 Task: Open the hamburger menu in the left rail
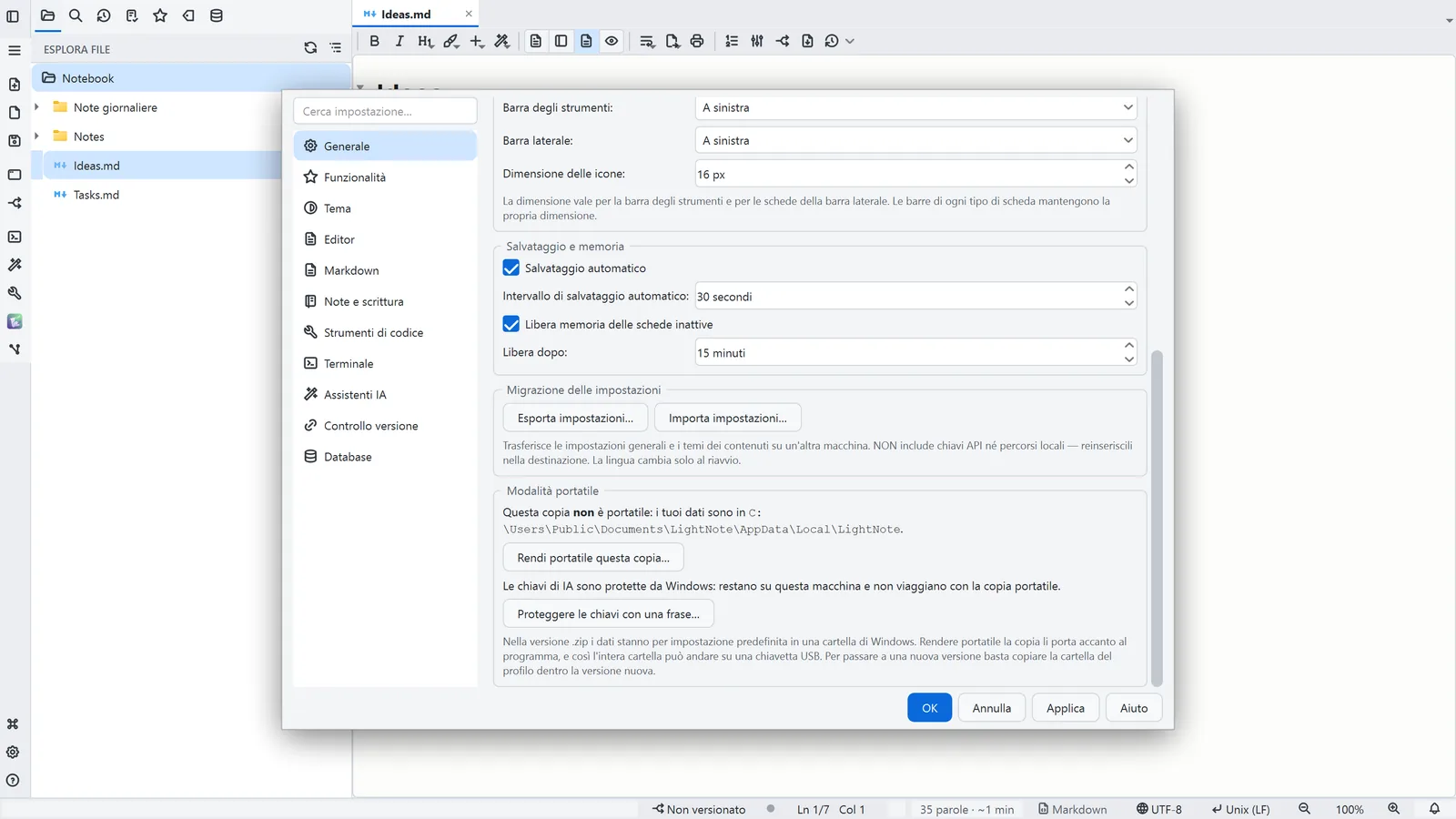coord(14,50)
